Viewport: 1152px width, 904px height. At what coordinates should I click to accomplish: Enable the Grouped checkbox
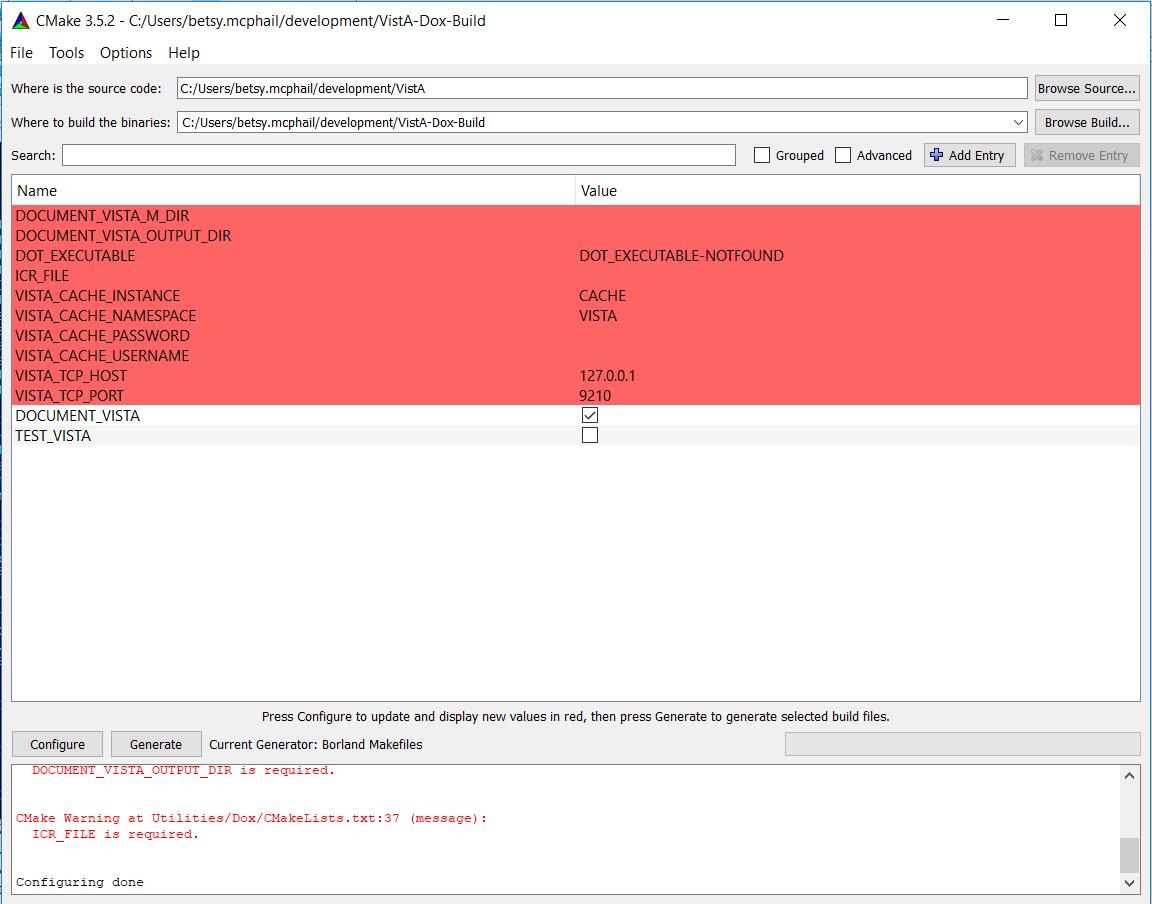tap(762, 155)
